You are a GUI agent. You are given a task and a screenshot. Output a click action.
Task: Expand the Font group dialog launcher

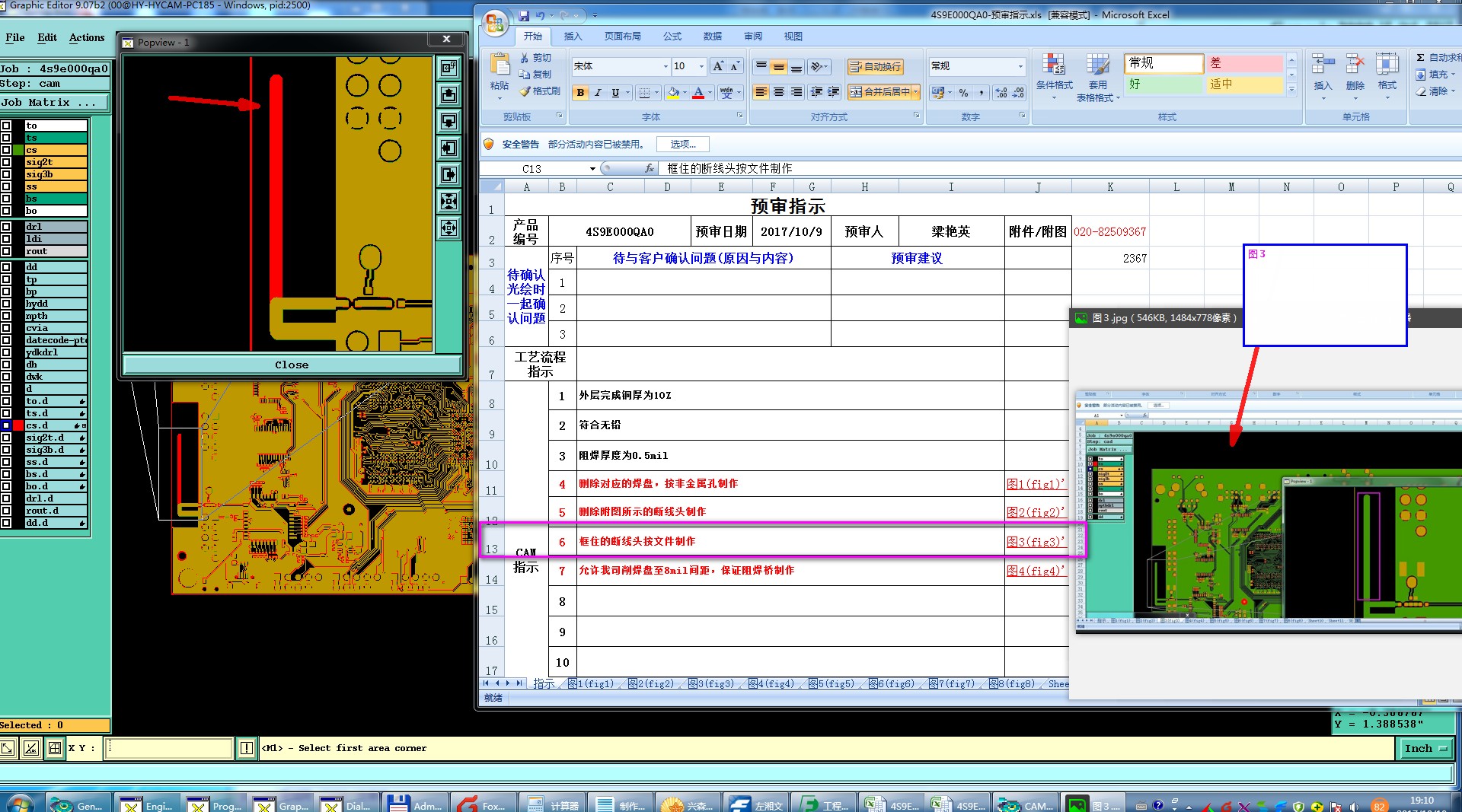pos(739,116)
